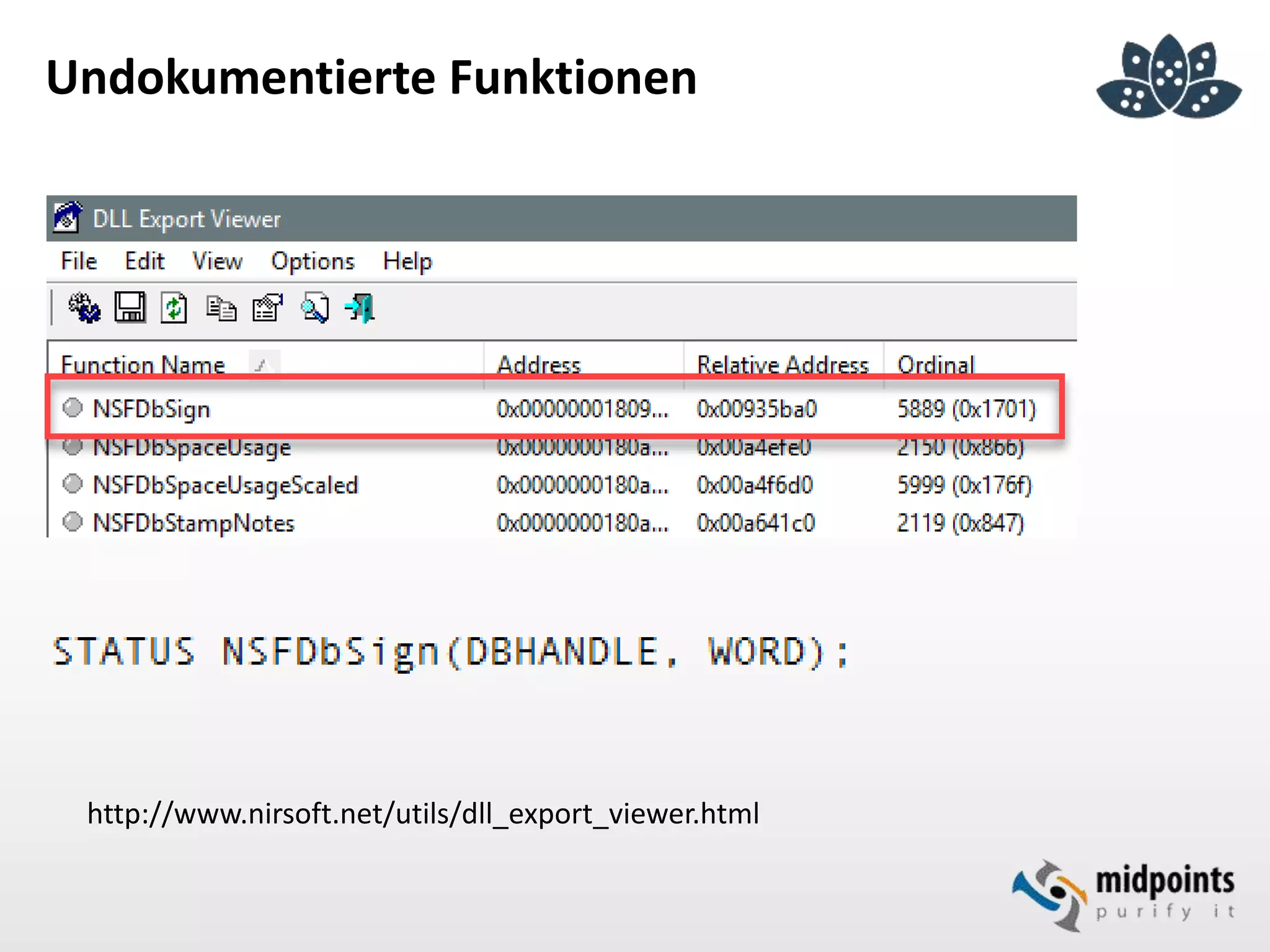Screen dimensions: 1270x952
Task: Open the Select DLL options toolbar icon
Action: pyautogui.click(x=84, y=308)
